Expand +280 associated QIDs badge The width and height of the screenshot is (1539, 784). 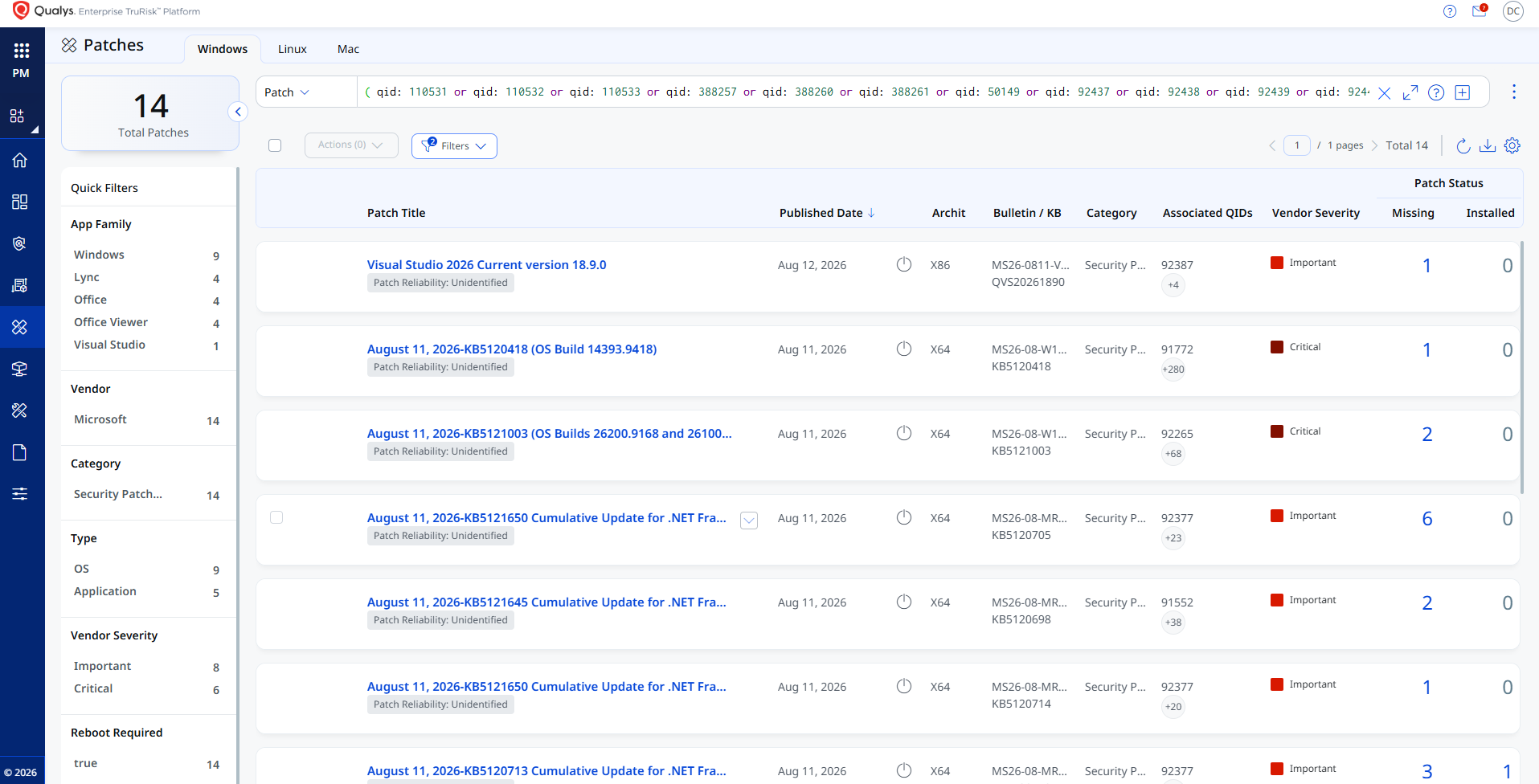(1173, 370)
